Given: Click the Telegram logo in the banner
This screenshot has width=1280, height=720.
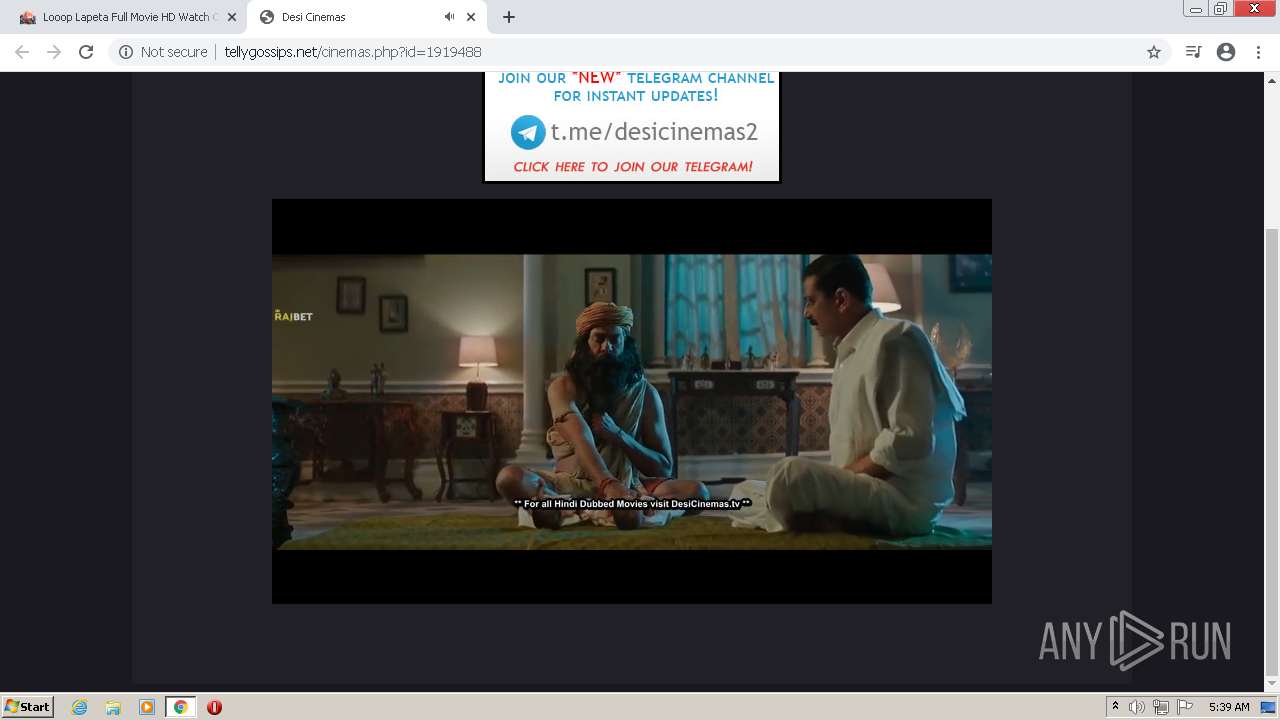Looking at the screenshot, I should coord(528,132).
